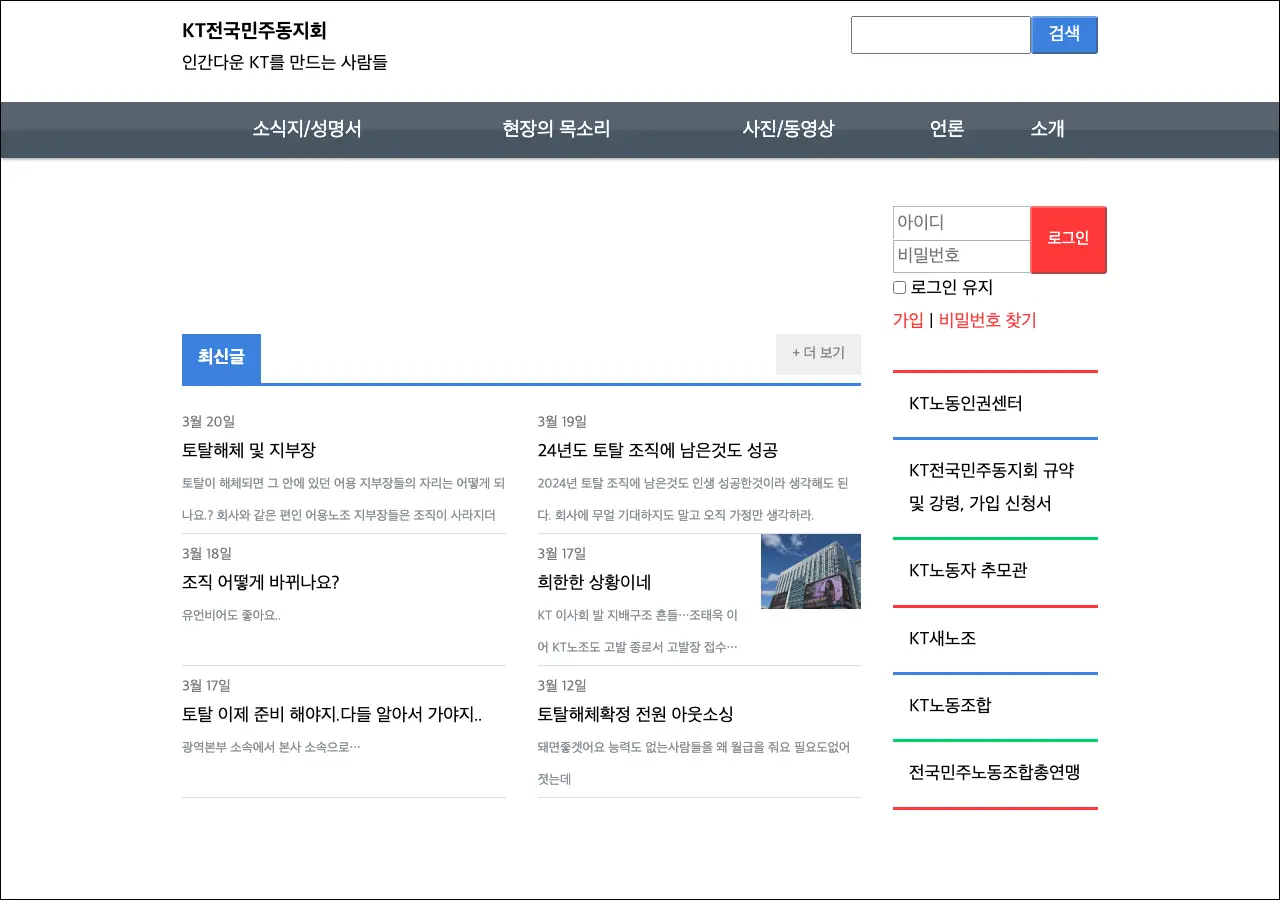Image resolution: width=1280 pixels, height=900 pixels.
Task: Focus the search text field in header
Action: (940, 35)
